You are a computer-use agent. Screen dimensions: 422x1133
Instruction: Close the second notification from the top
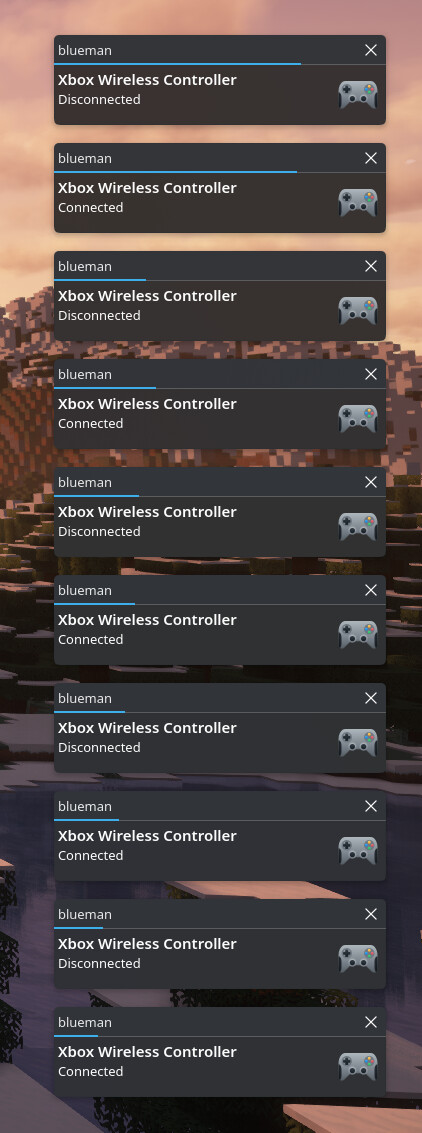tap(371, 158)
